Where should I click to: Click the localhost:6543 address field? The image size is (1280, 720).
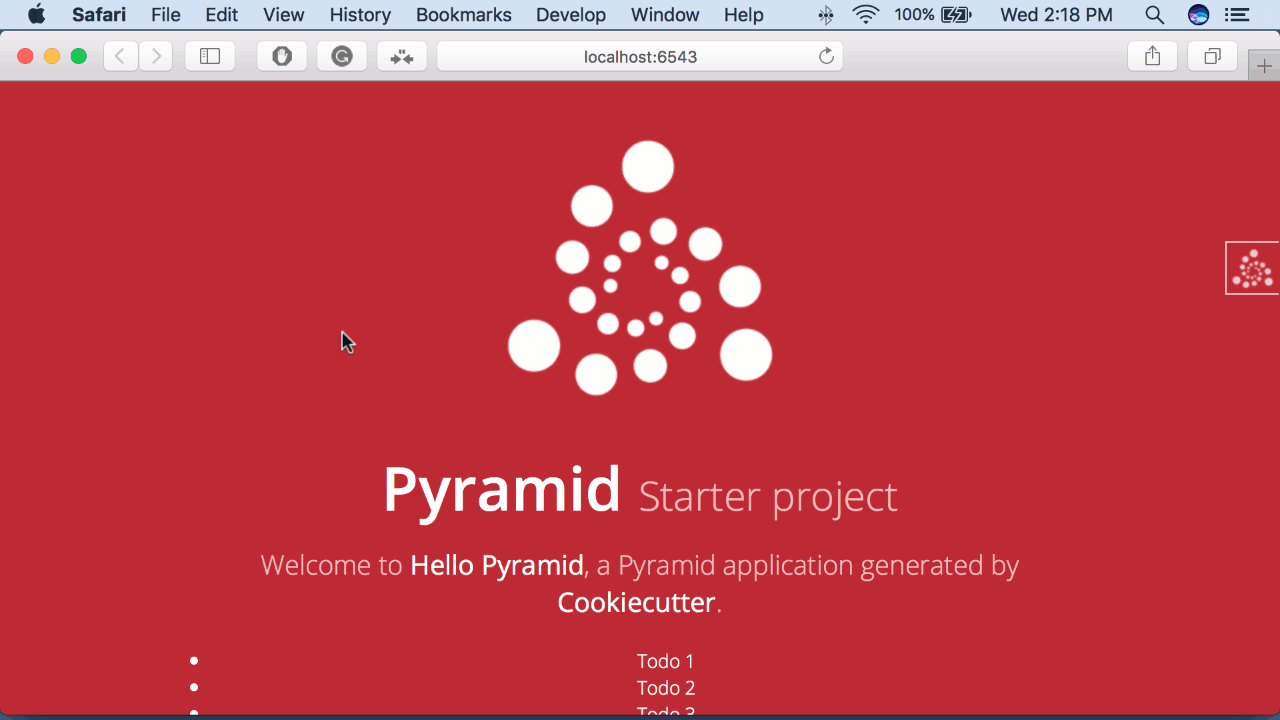[640, 57]
